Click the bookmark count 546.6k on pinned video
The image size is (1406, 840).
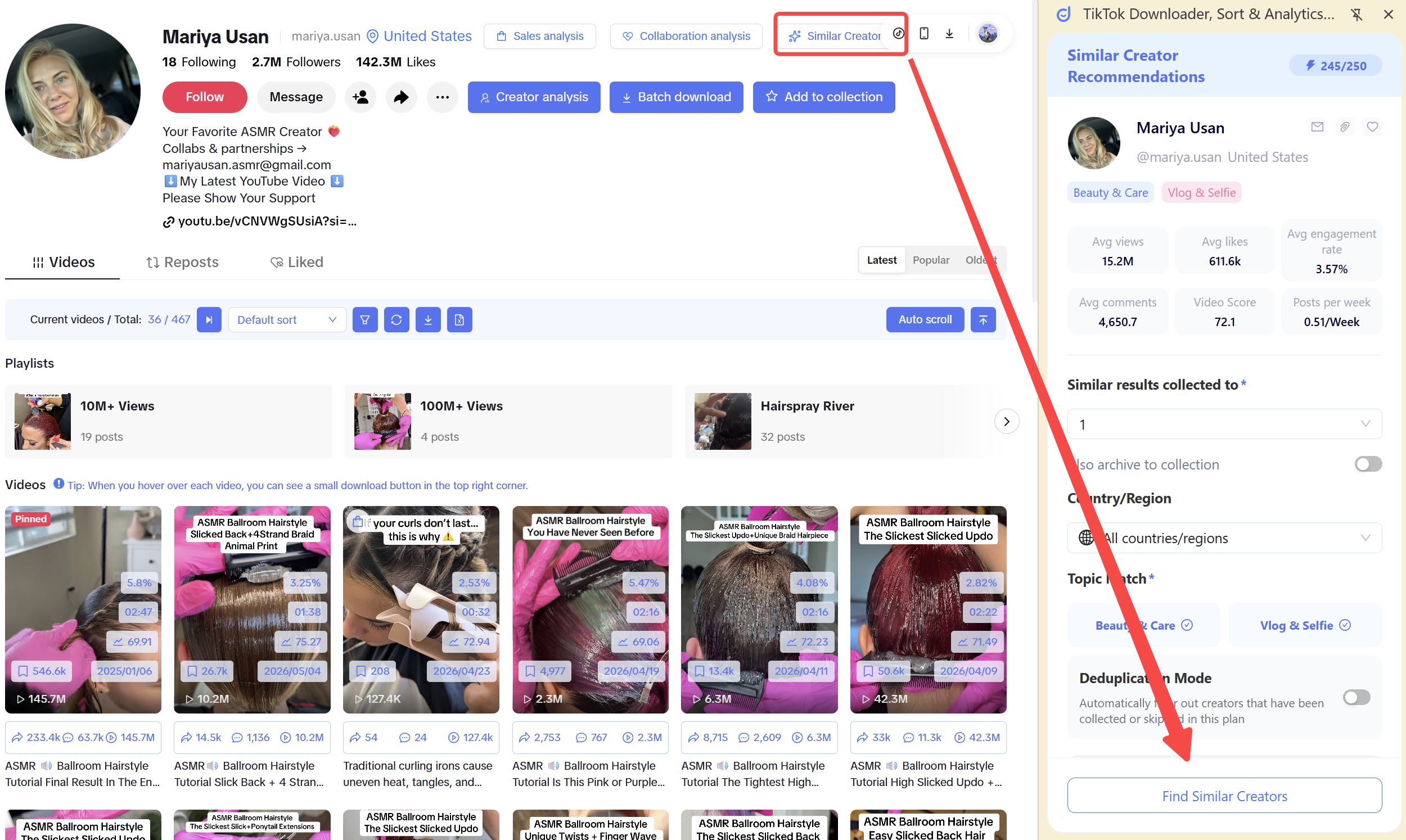coord(42,671)
